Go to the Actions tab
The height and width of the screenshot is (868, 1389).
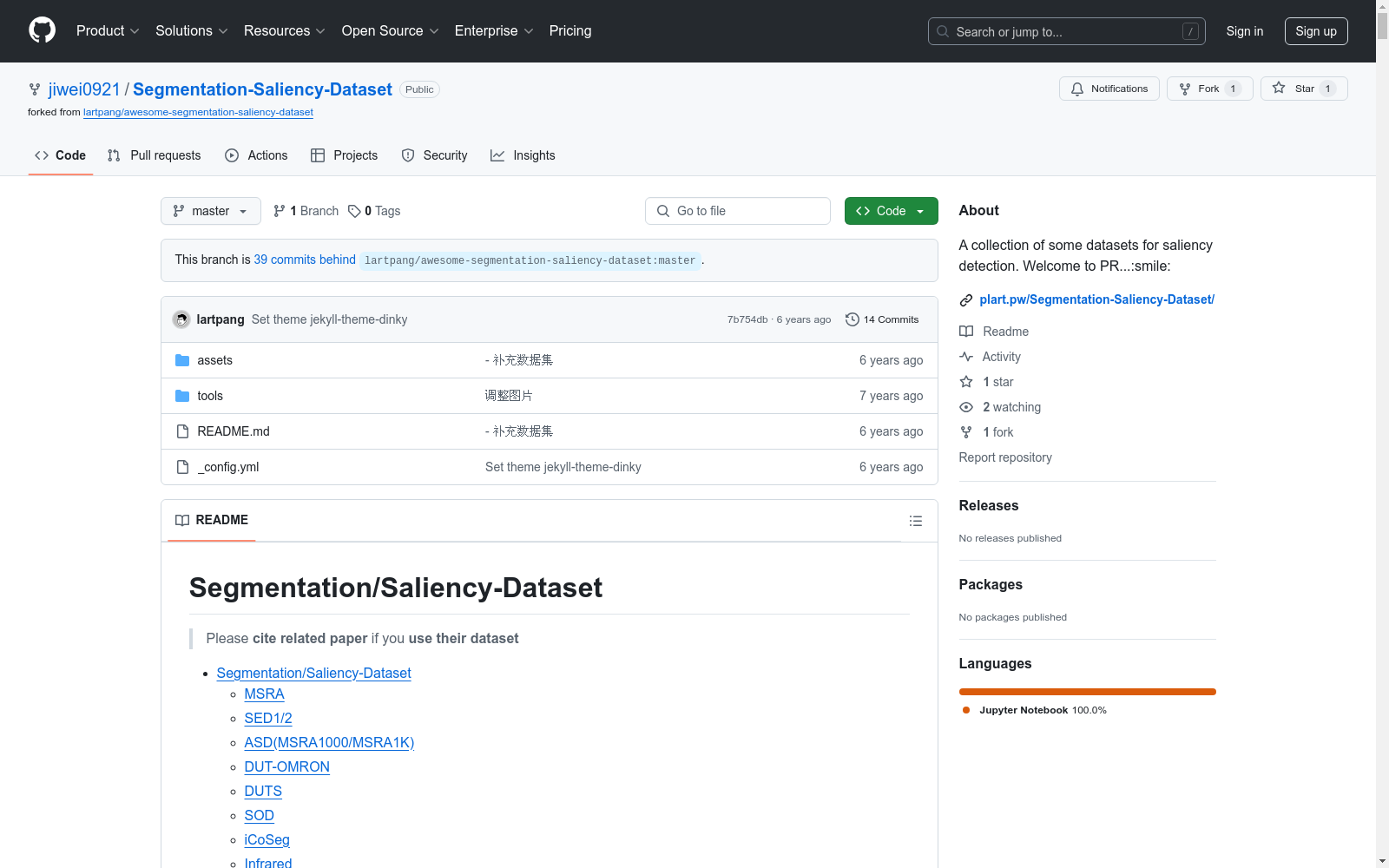[x=256, y=155]
